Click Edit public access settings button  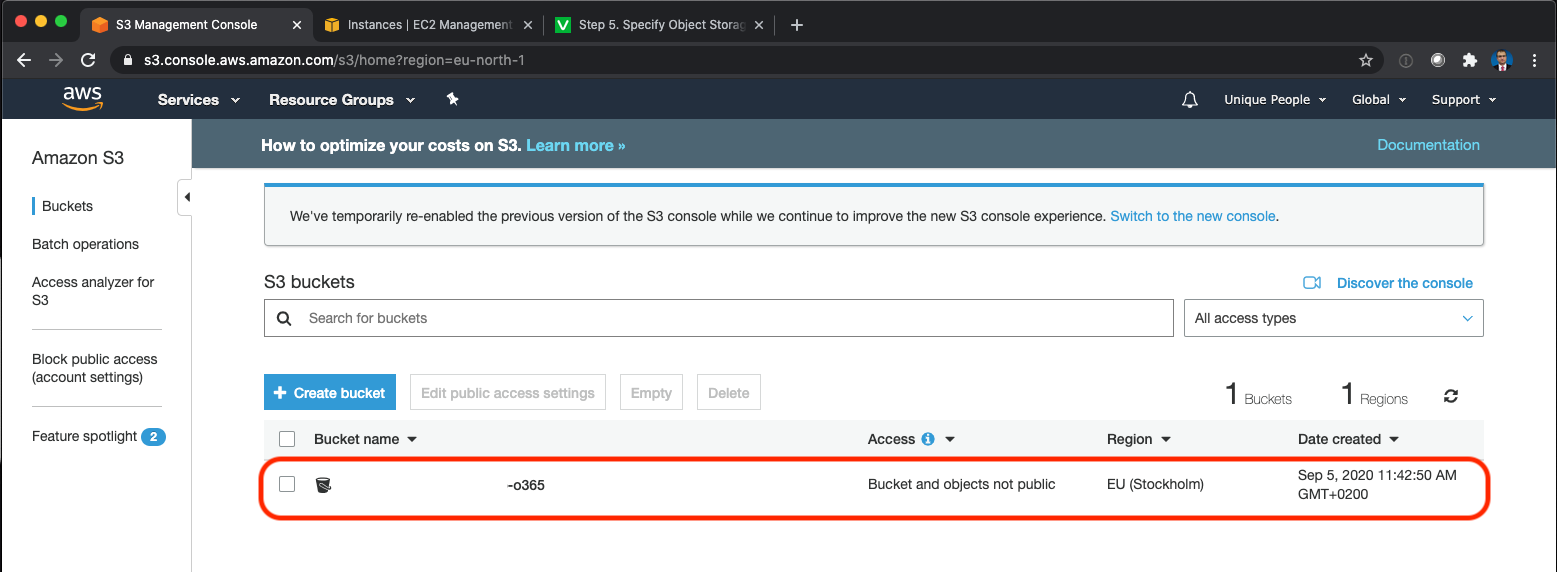(508, 393)
